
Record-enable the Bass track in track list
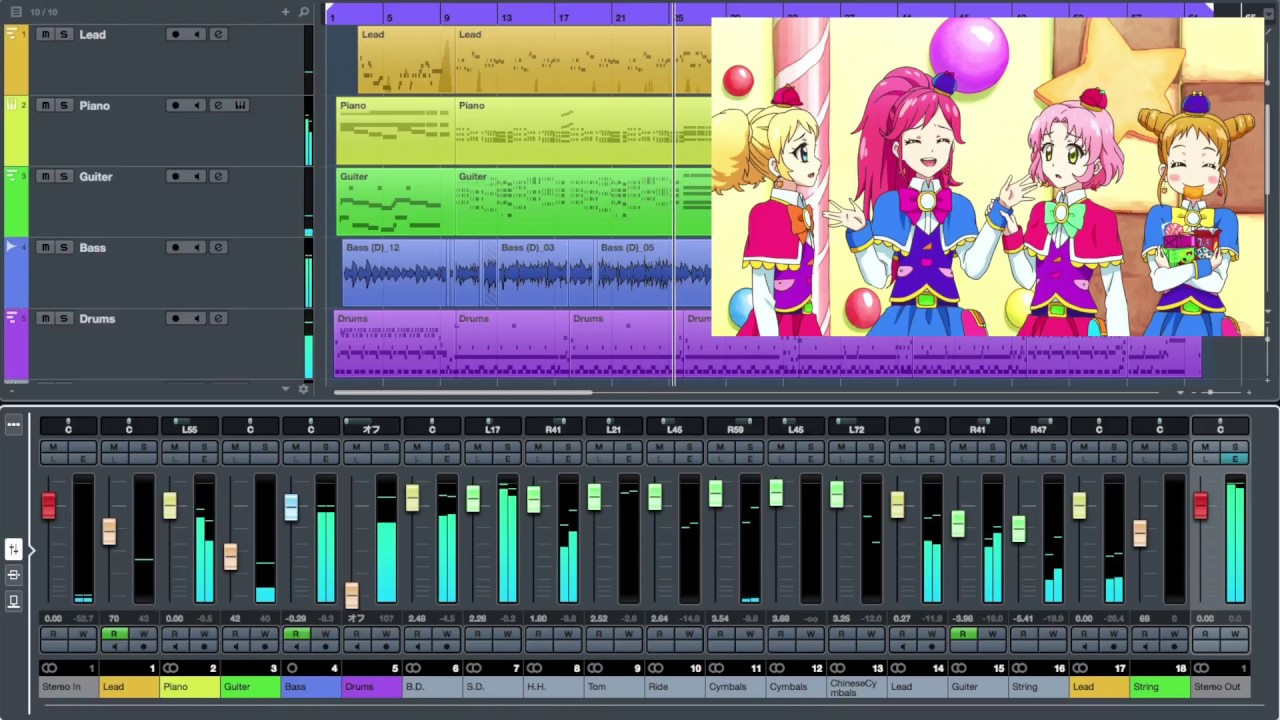175,247
